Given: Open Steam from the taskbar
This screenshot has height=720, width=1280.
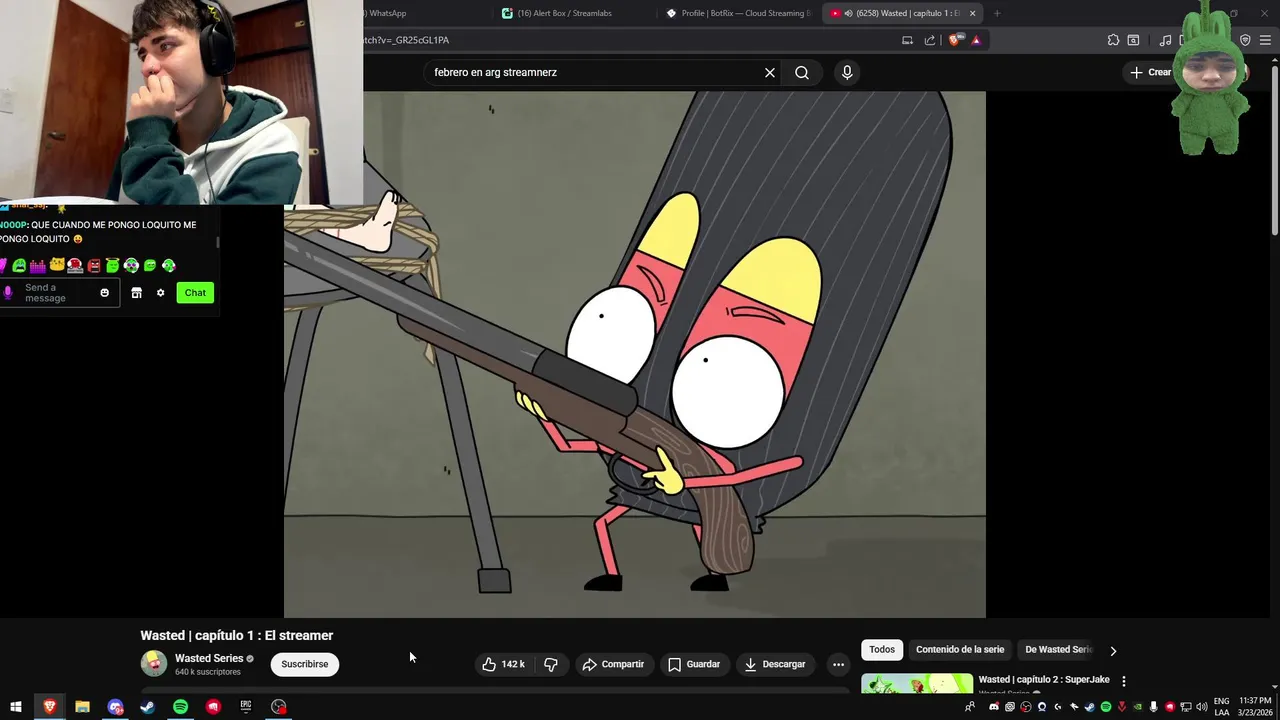Looking at the screenshot, I should [148, 707].
